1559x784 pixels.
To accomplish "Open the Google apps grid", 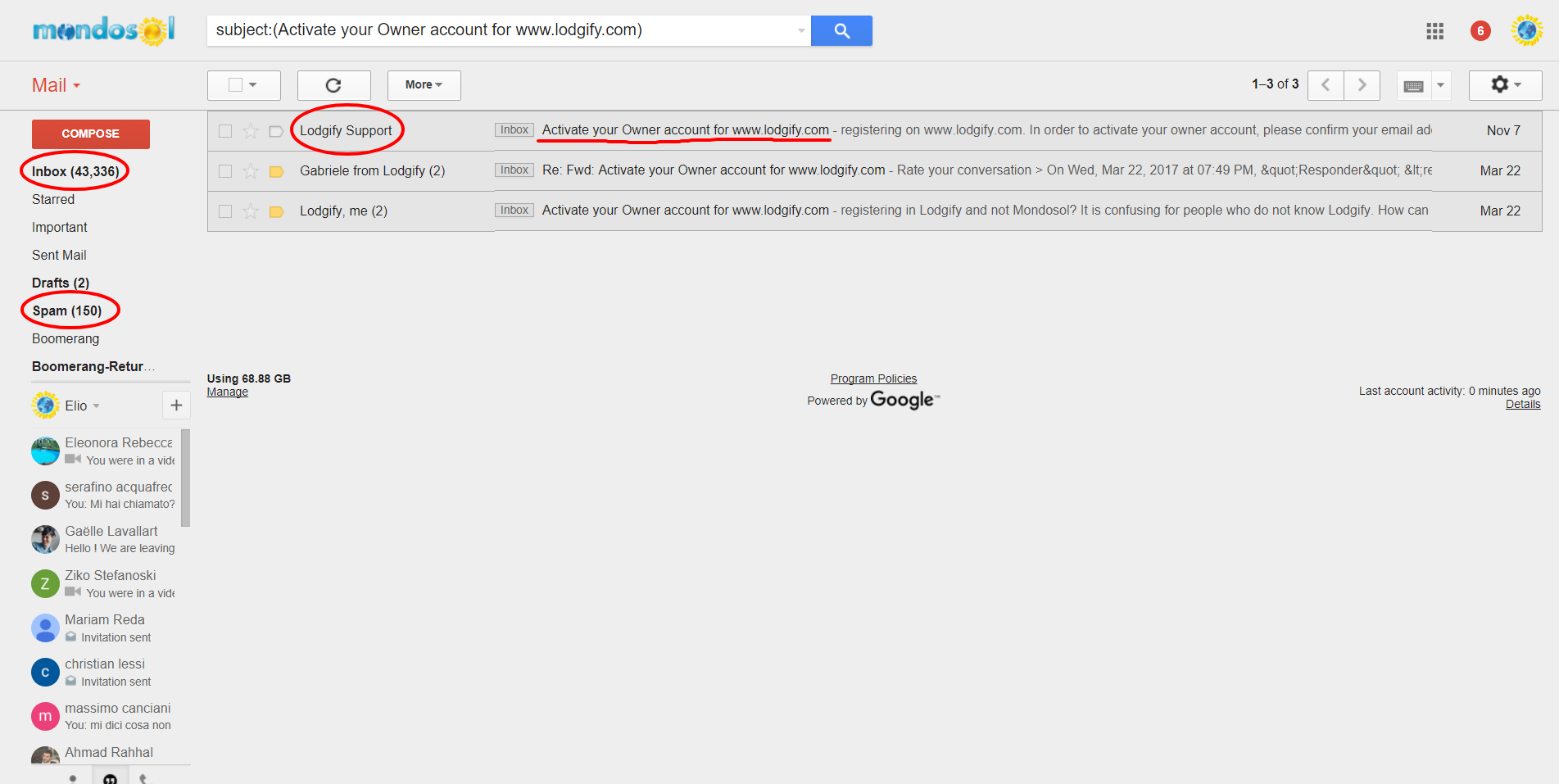I will [1434, 31].
